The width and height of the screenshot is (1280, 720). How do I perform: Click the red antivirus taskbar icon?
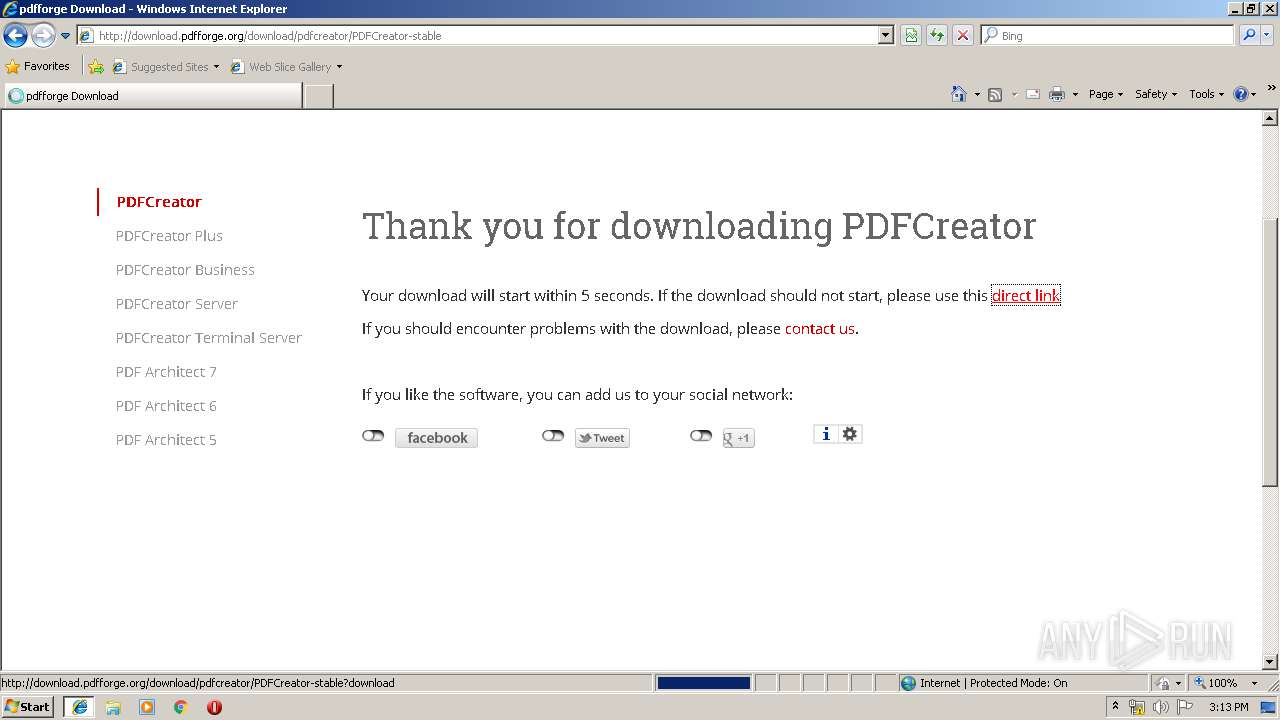click(214, 707)
